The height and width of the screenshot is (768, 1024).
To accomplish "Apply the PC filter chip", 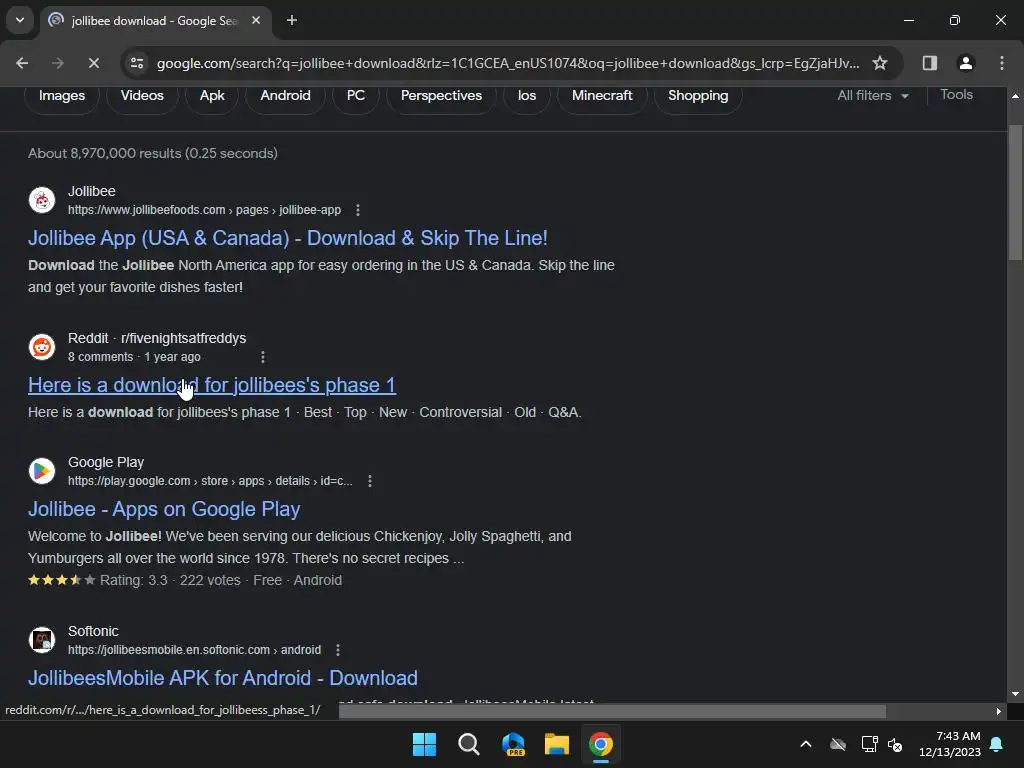I will [356, 95].
